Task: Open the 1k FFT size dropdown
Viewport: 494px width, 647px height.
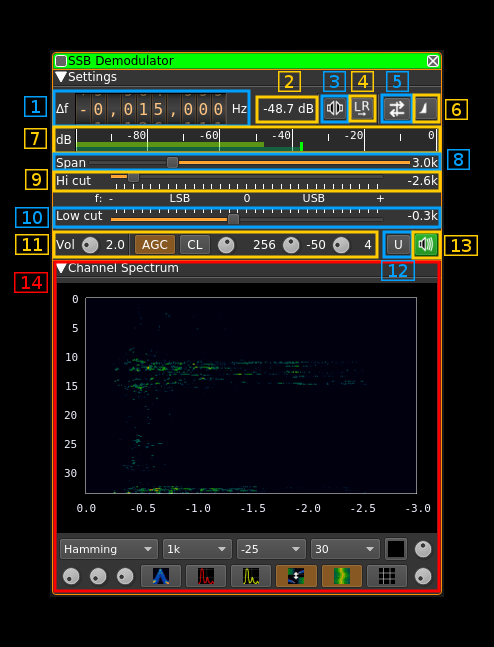Action: click(196, 549)
